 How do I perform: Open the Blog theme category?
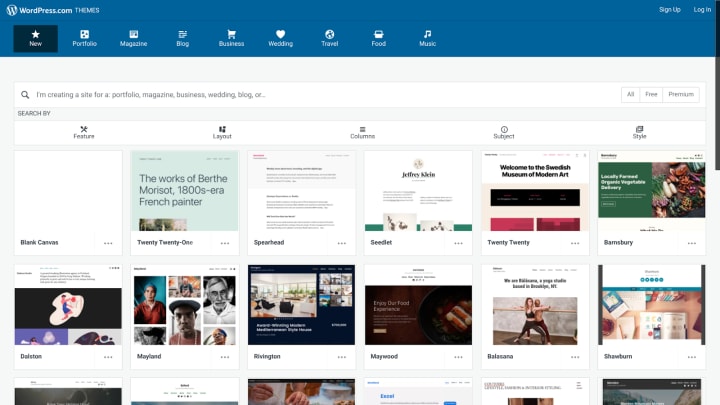click(x=183, y=39)
